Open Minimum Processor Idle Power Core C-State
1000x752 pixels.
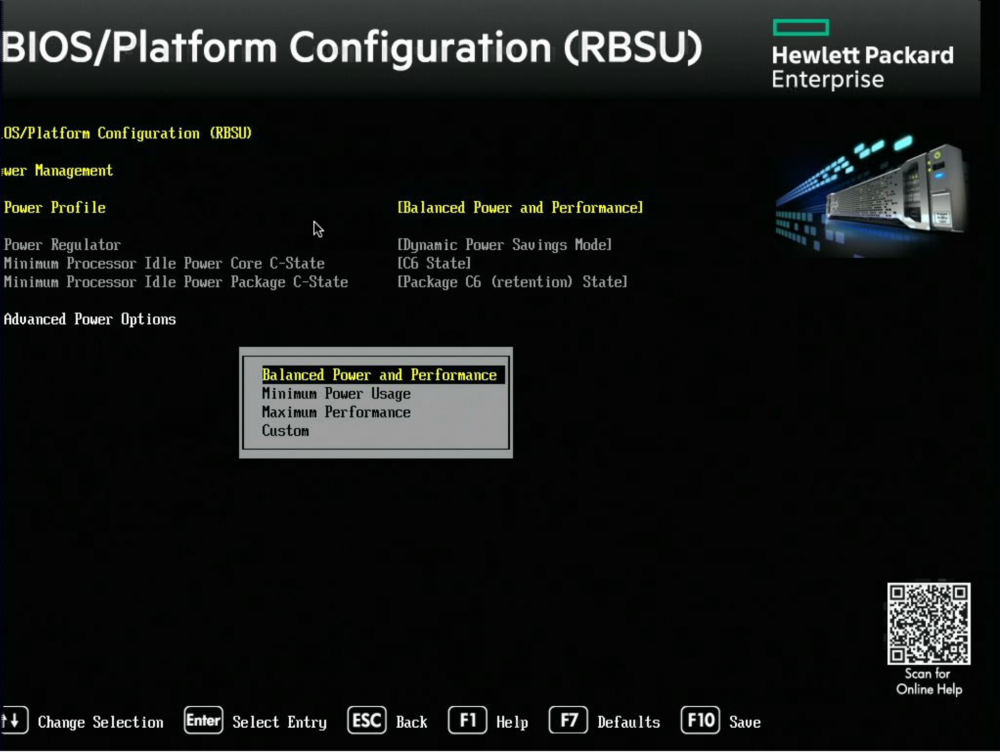click(164, 263)
